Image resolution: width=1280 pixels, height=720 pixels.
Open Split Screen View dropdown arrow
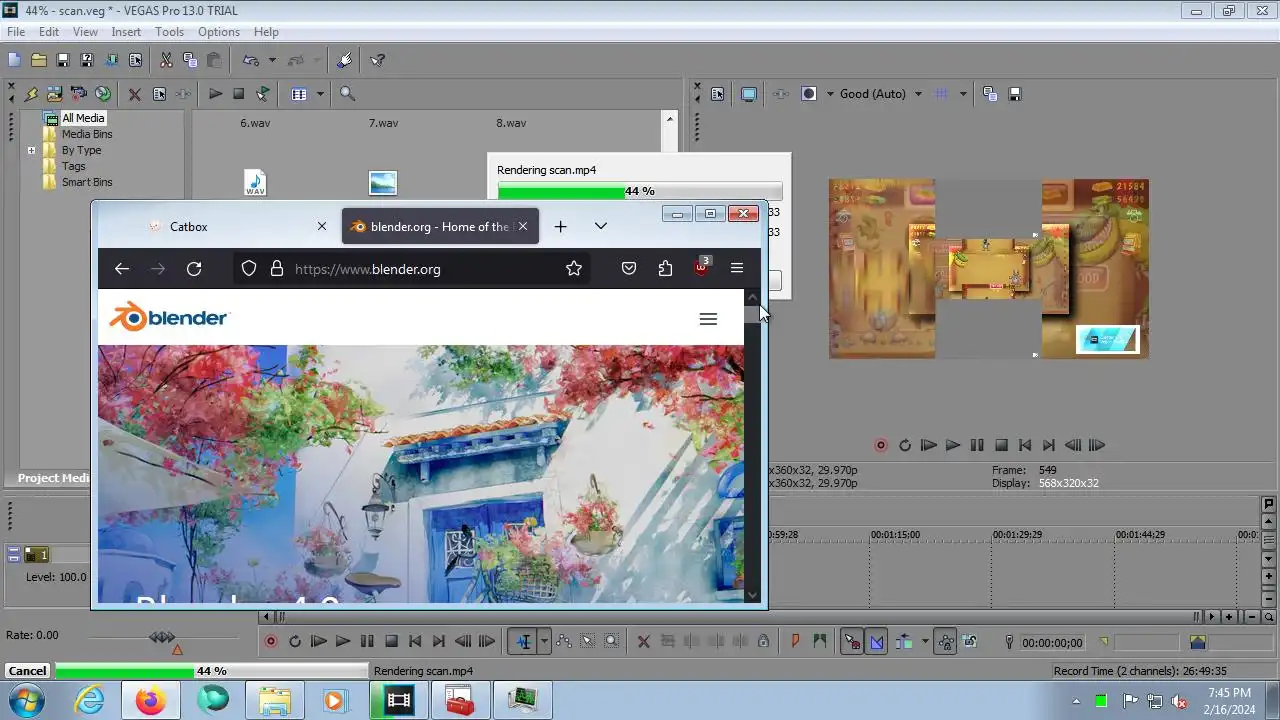(830, 94)
